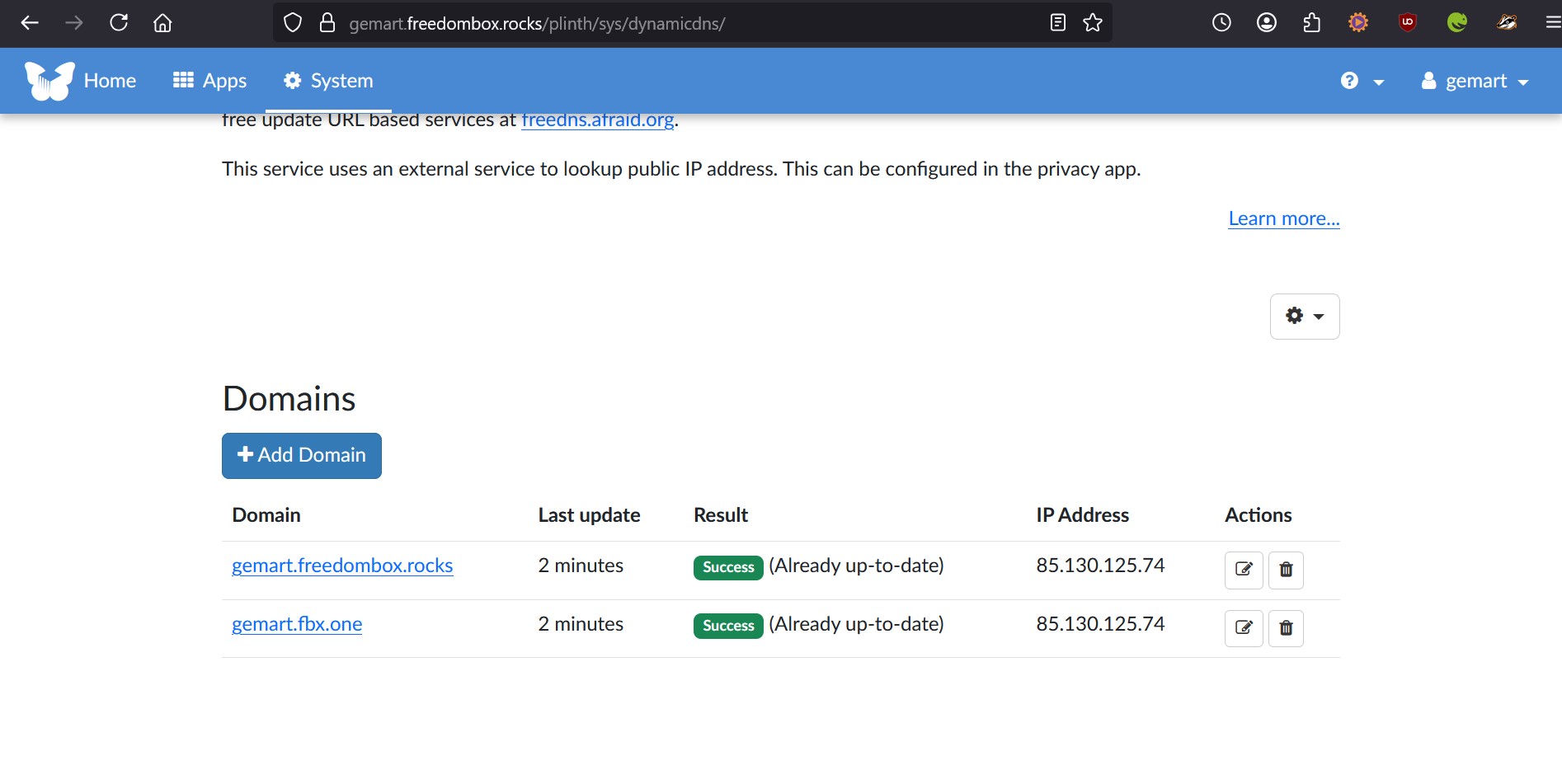The height and width of the screenshot is (784, 1562).
Task: Follow the freedns.afraid.org link
Action: [x=598, y=120]
